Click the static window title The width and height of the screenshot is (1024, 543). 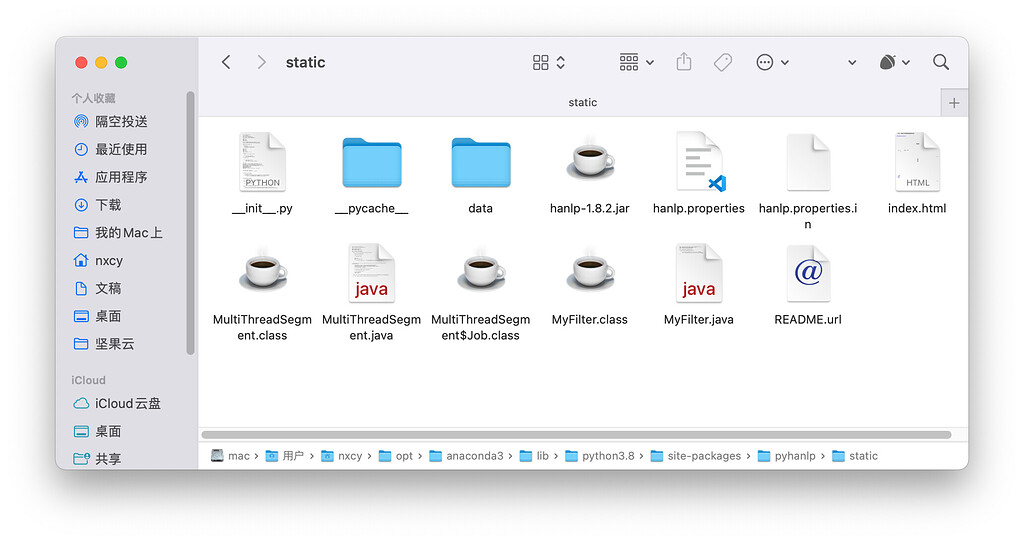[x=306, y=62]
